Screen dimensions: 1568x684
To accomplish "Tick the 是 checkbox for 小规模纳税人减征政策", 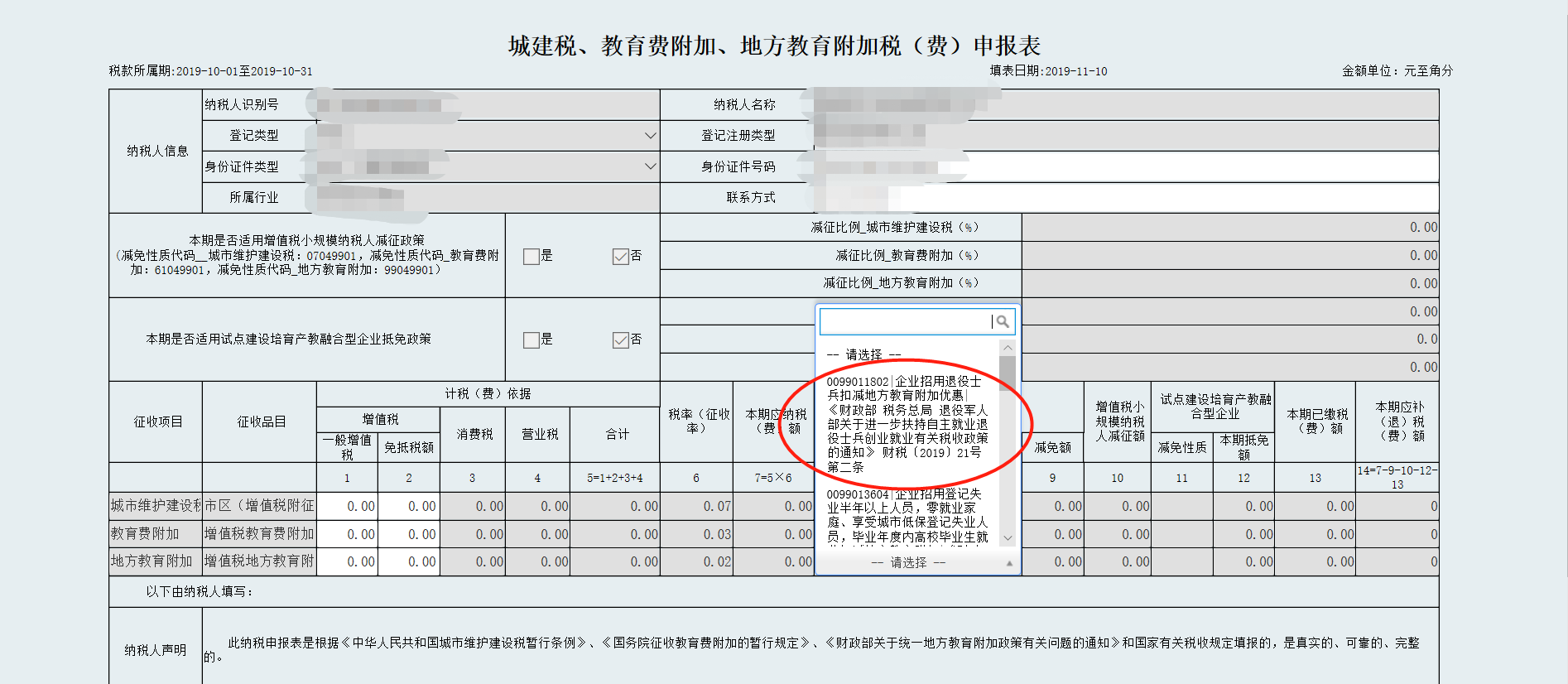I will [x=531, y=257].
